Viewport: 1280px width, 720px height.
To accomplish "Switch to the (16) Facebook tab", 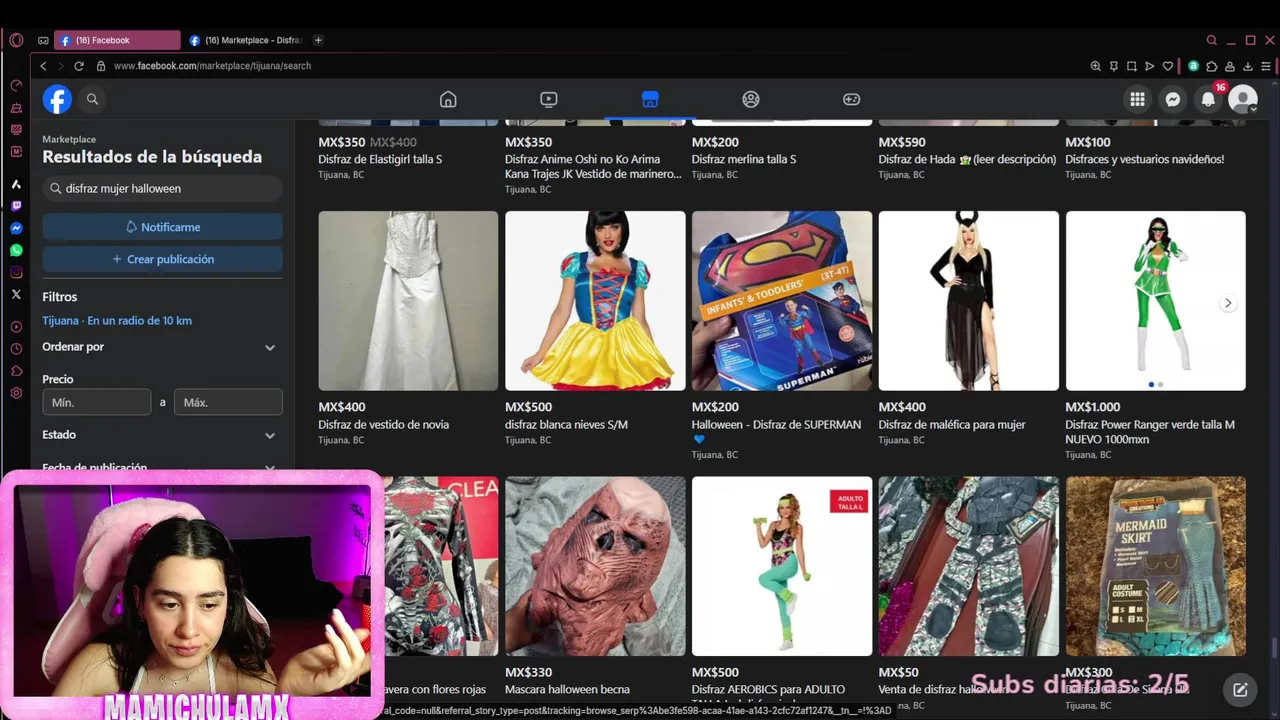I will 117,40.
